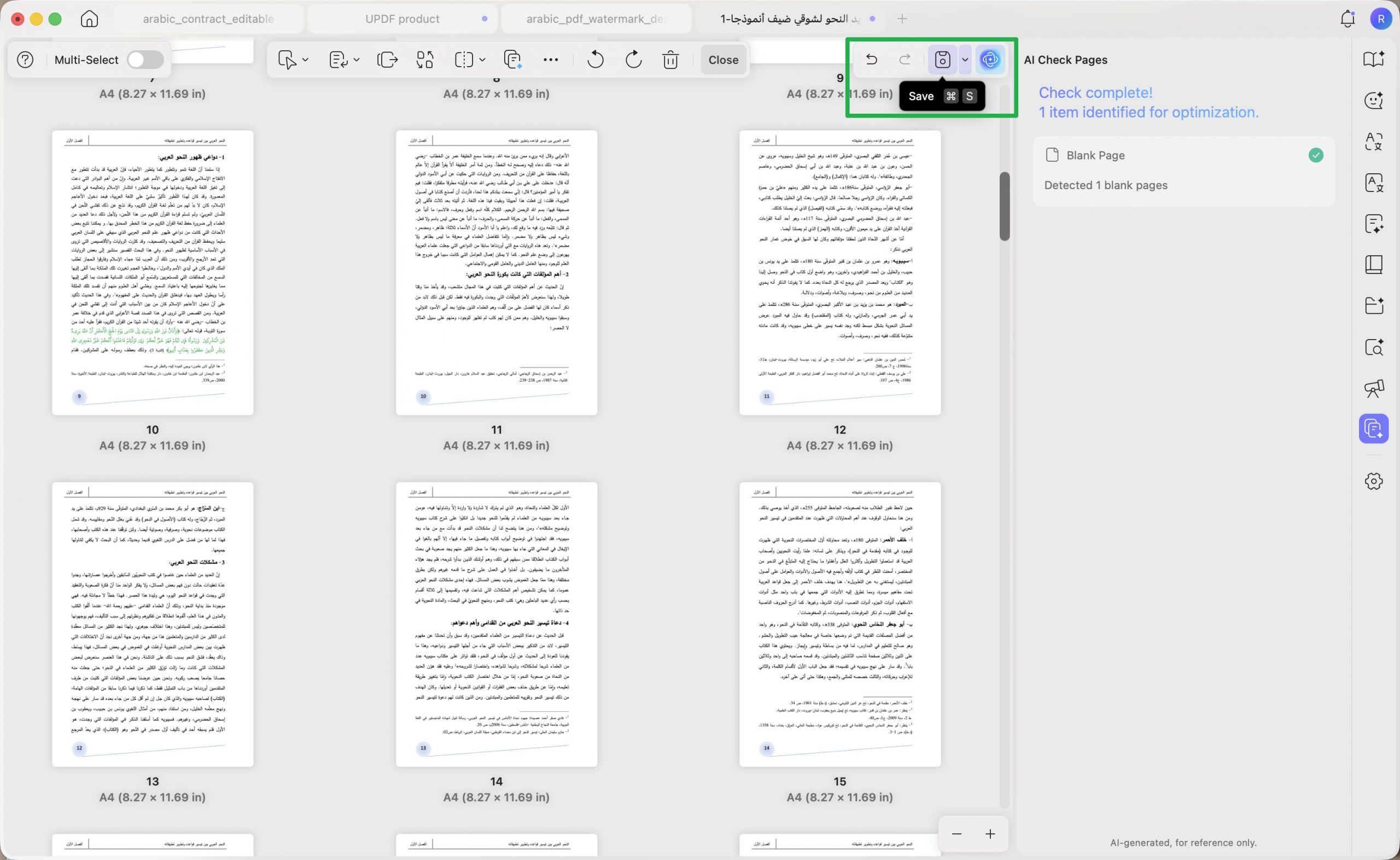Screen dimensions: 1400x860
Task: Click the split document icon
Action: (x=464, y=60)
